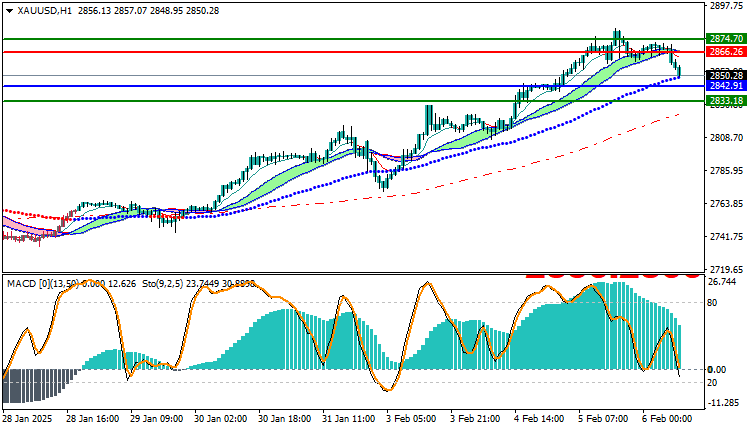Screen dimensions: 750x430
Task: Click the 4 Feb 14:00 time label
Action: click(539, 419)
